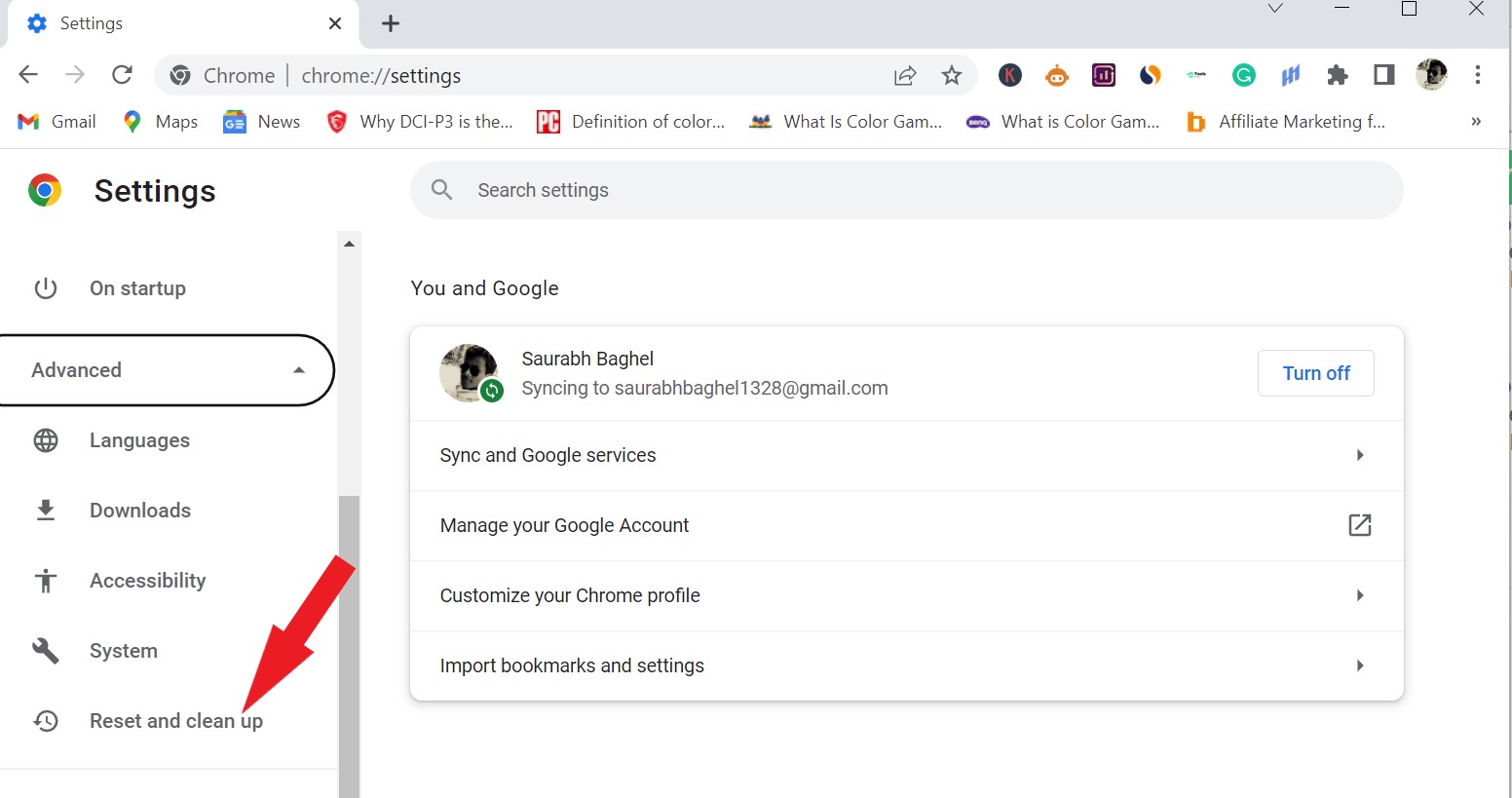Expand Sync and Google services
Viewport: 1512px width, 798px height.
906,455
